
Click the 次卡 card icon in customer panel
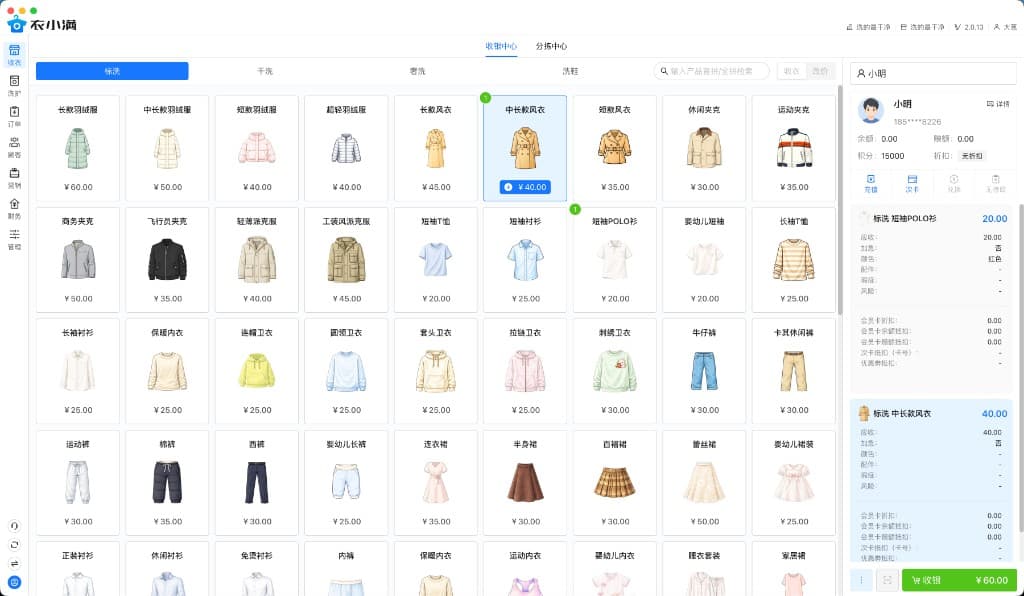click(x=912, y=183)
